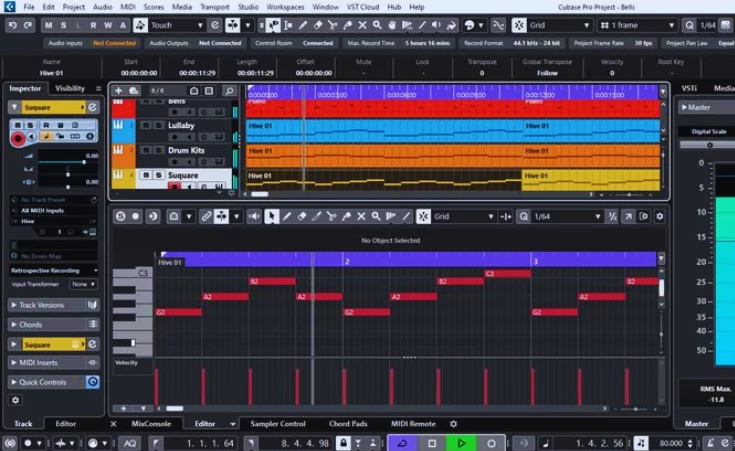
Task: Solo the Drum Kits track
Action: [158, 150]
